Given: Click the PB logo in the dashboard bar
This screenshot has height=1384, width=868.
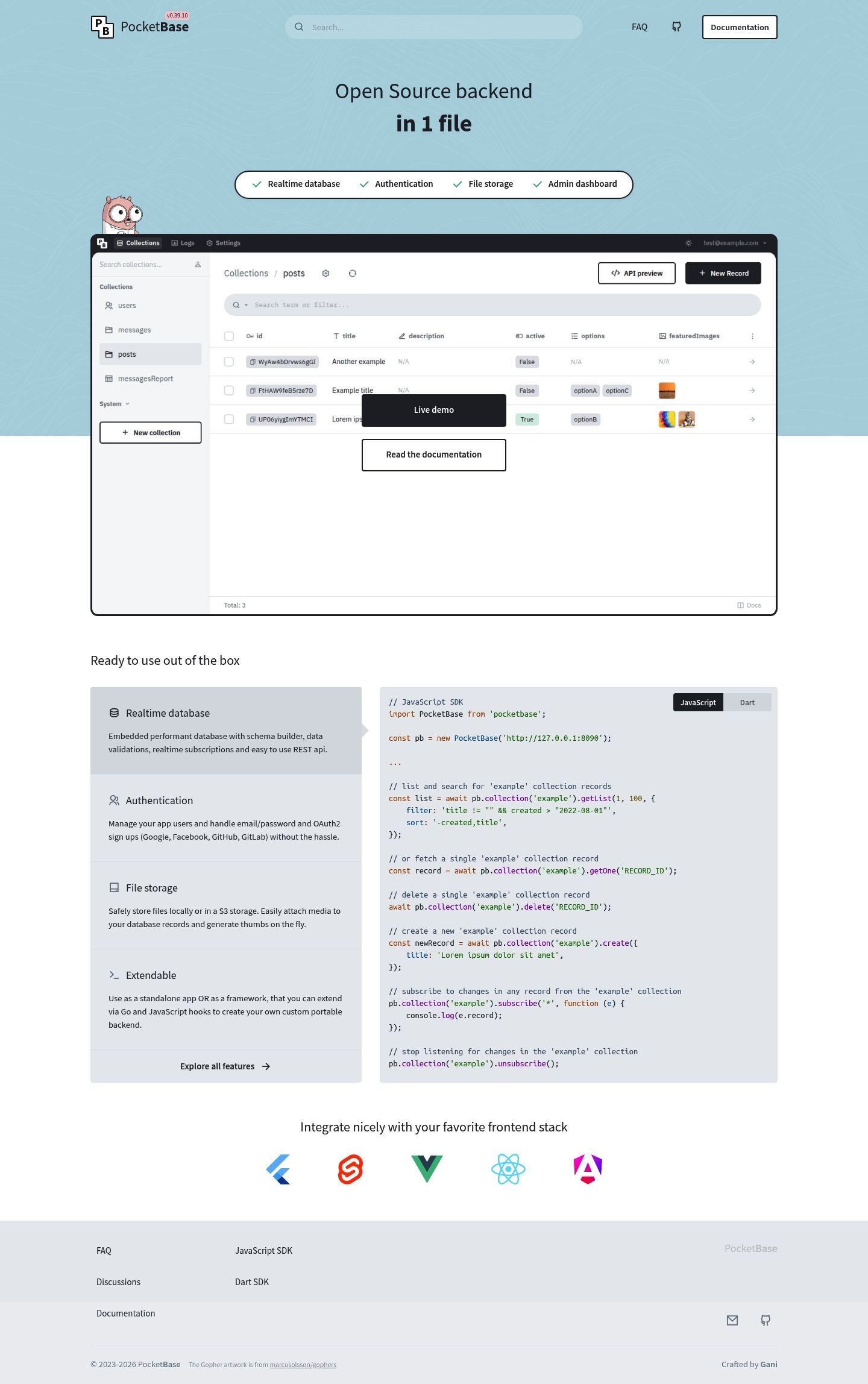Looking at the screenshot, I should point(102,243).
